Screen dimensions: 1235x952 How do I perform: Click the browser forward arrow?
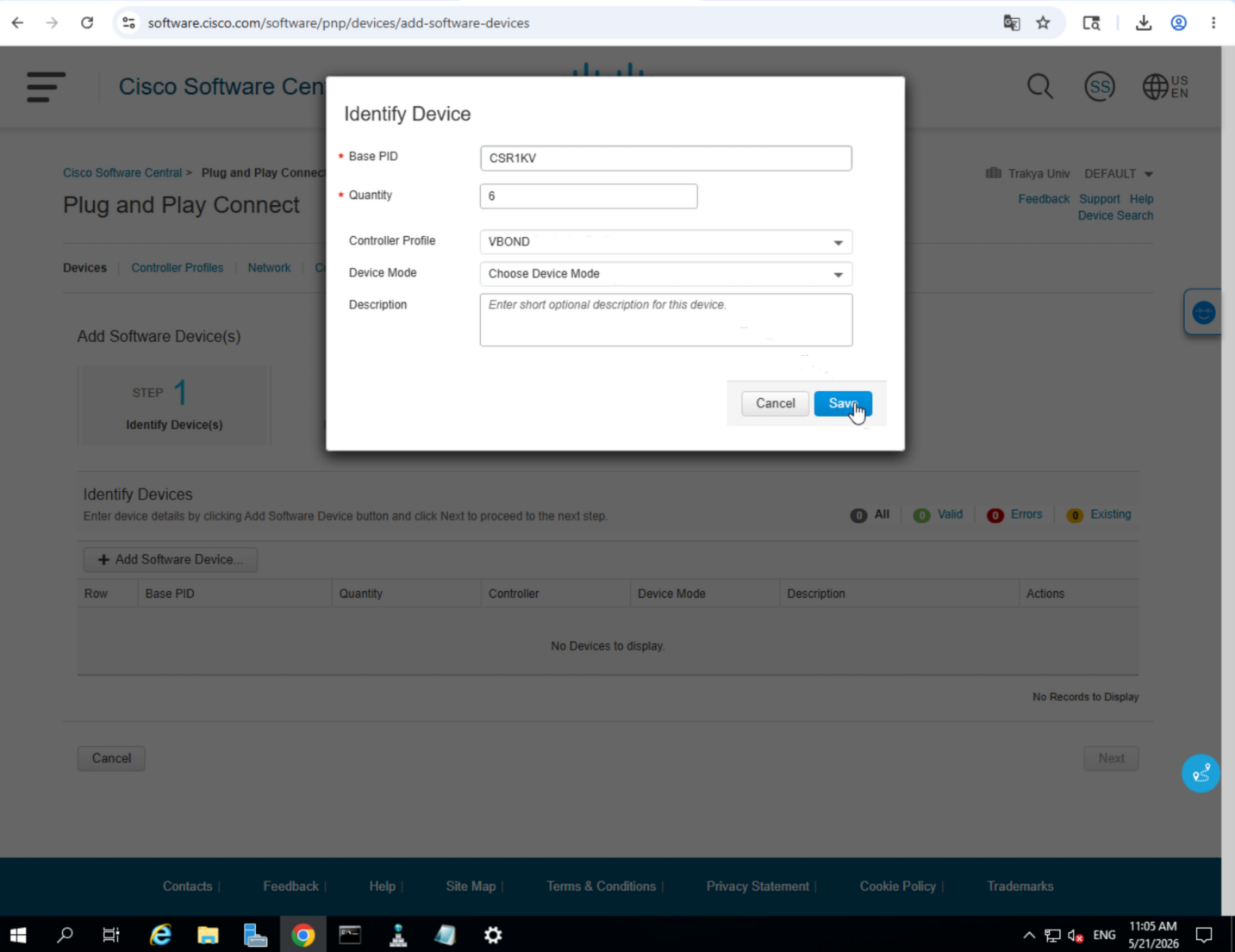(53, 23)
